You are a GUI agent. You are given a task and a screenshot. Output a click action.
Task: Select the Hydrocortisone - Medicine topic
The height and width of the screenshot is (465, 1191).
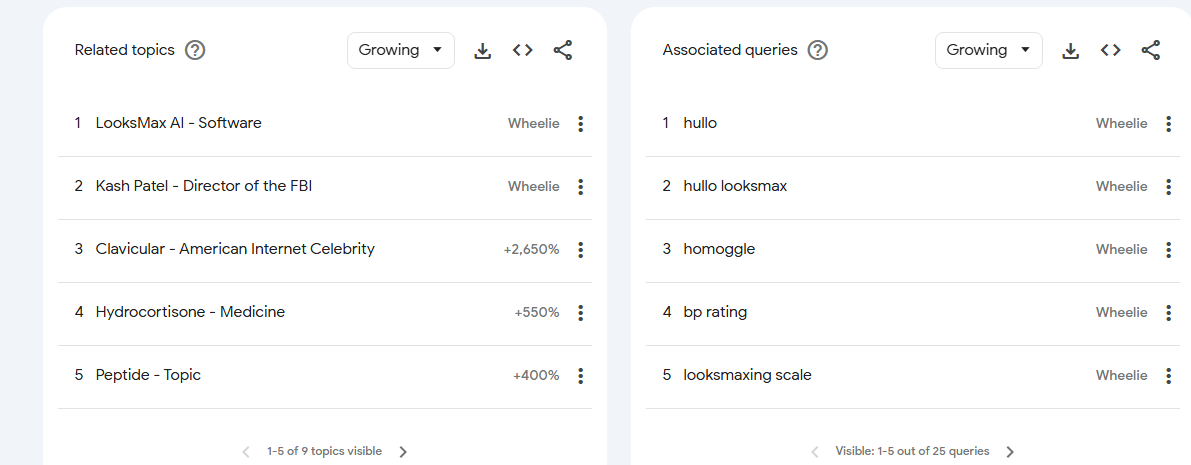[x=191, y=312]
